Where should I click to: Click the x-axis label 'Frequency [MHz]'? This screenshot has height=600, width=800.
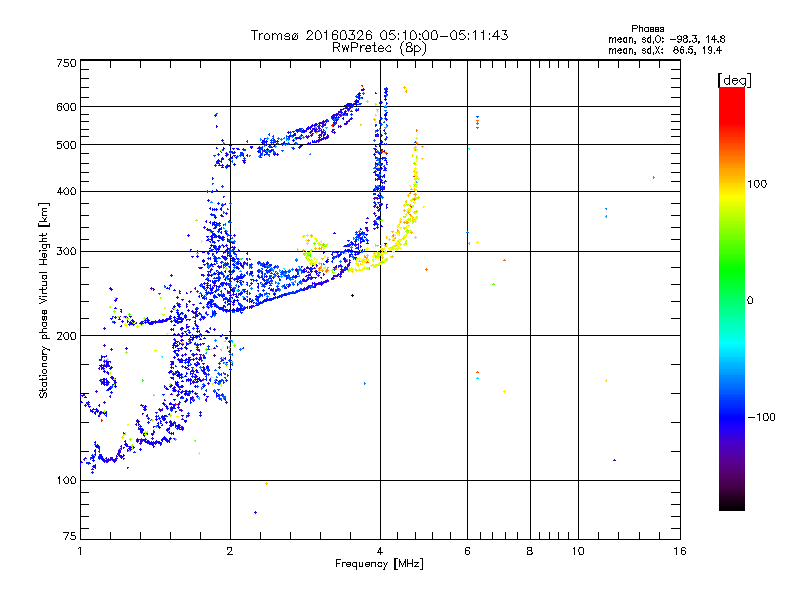[x=379, y=564]
